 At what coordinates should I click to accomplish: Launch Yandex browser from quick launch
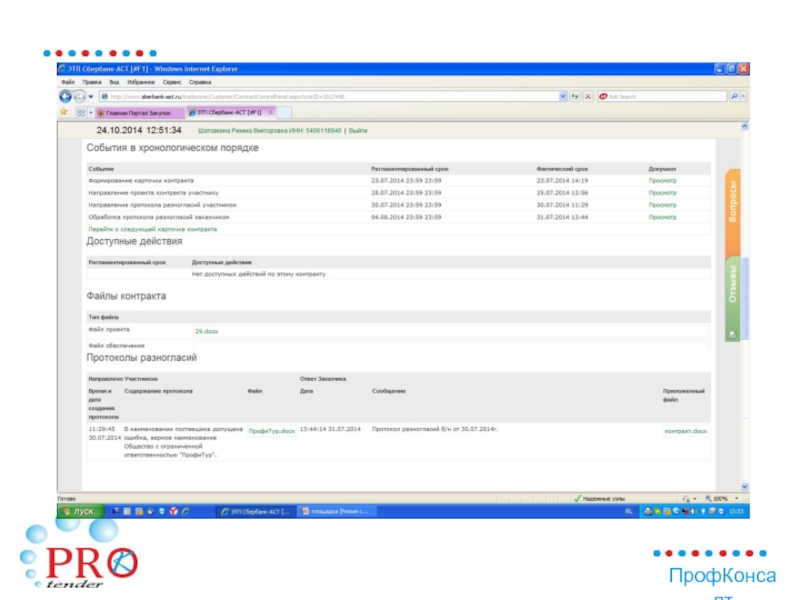pyautogui.click(x=173, y=511)
